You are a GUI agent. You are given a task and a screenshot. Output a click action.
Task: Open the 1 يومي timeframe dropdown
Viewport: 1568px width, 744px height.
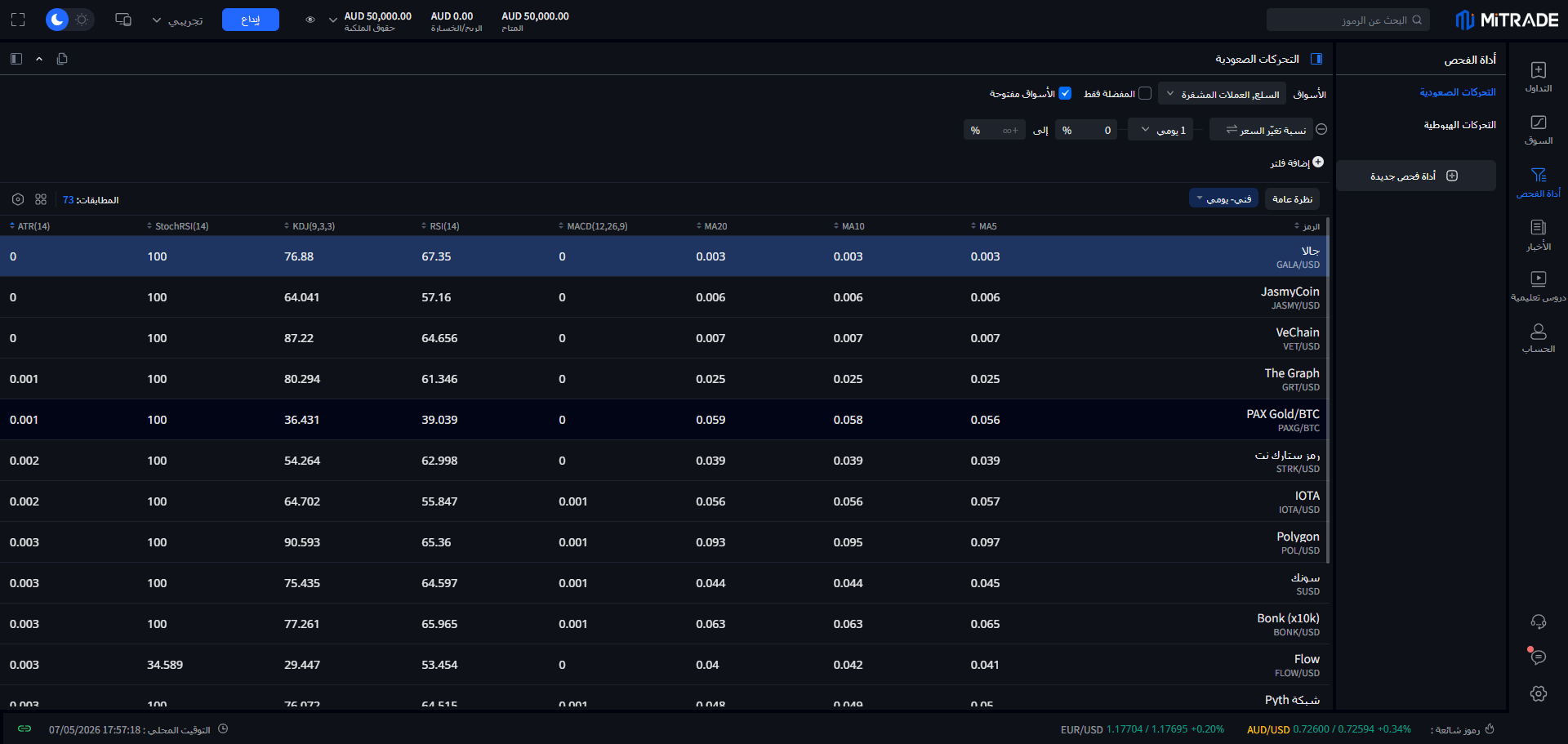[x=1160, y=130]
